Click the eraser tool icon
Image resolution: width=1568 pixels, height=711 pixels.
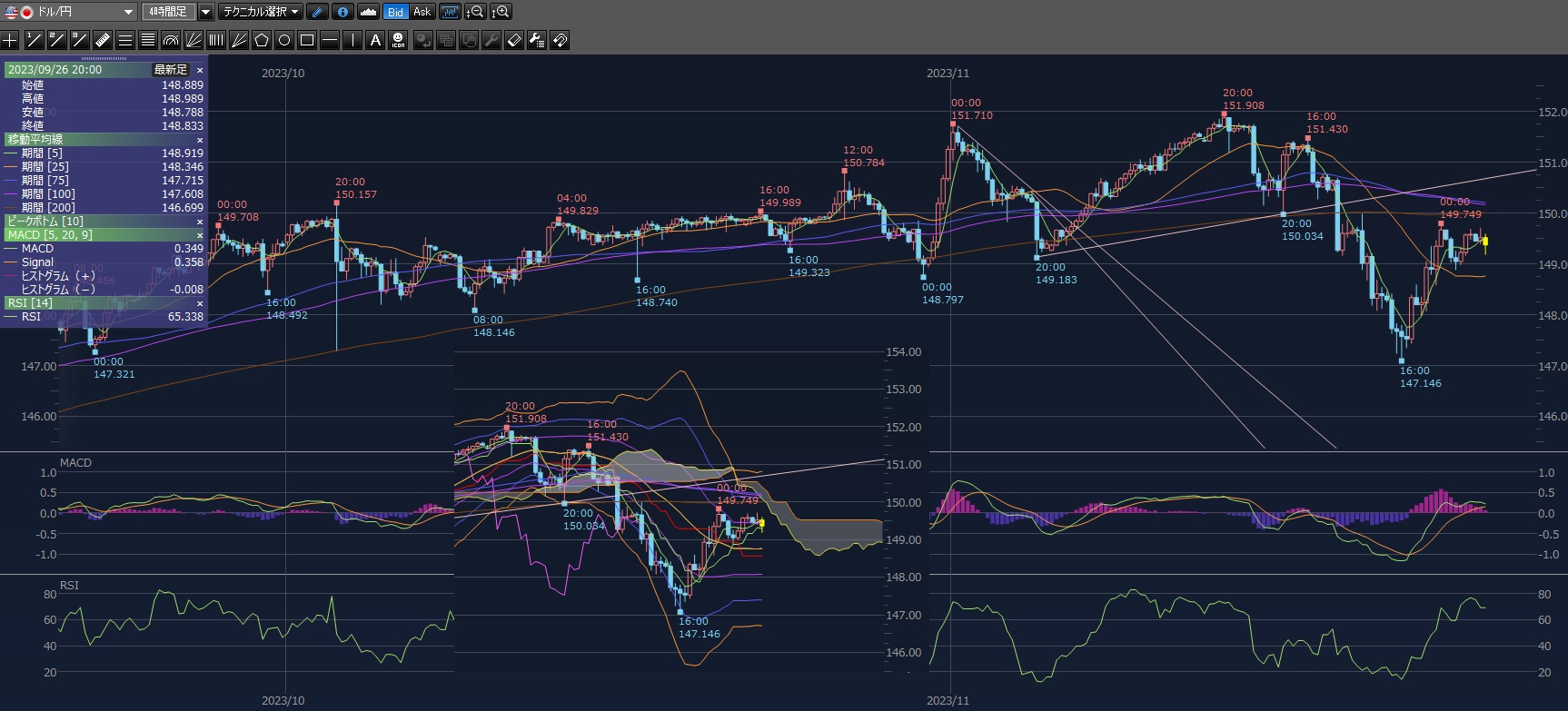(x=513, y=40)
